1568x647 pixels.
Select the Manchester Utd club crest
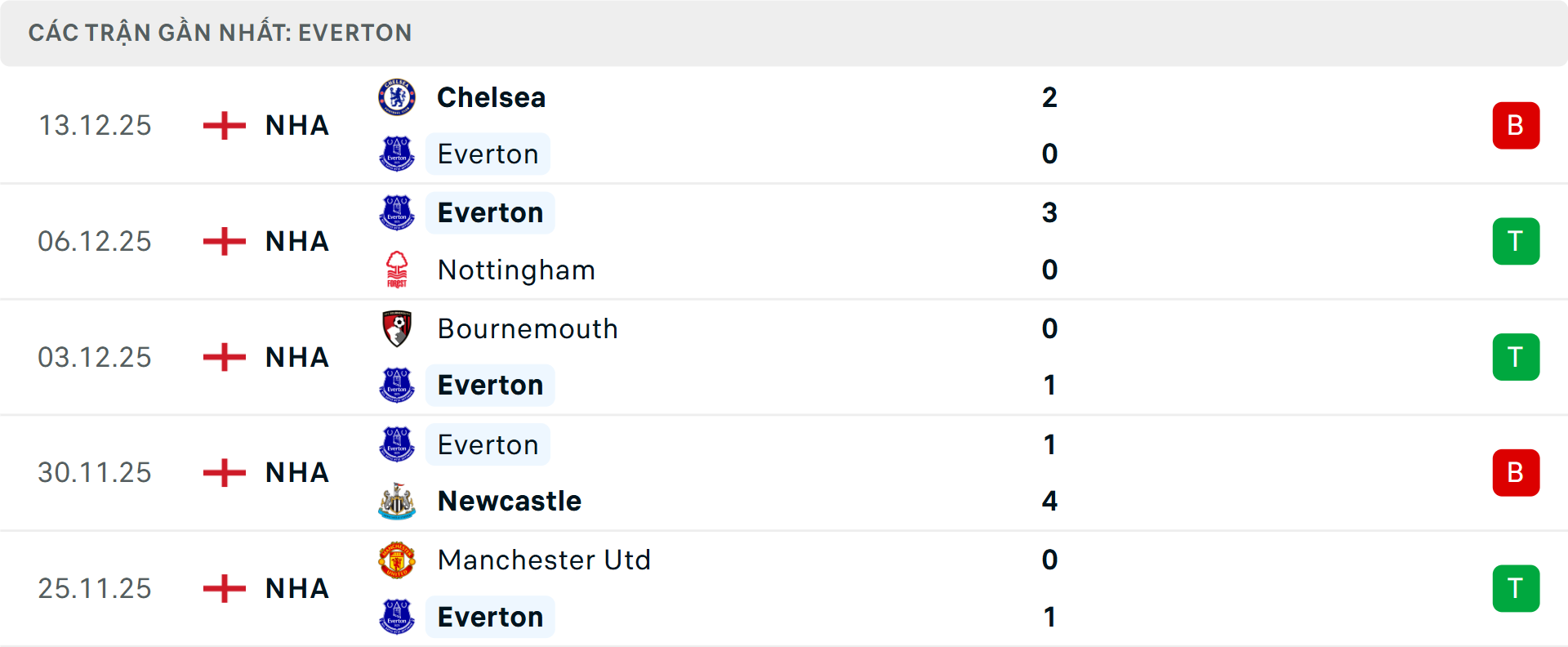tap(397, 560)
